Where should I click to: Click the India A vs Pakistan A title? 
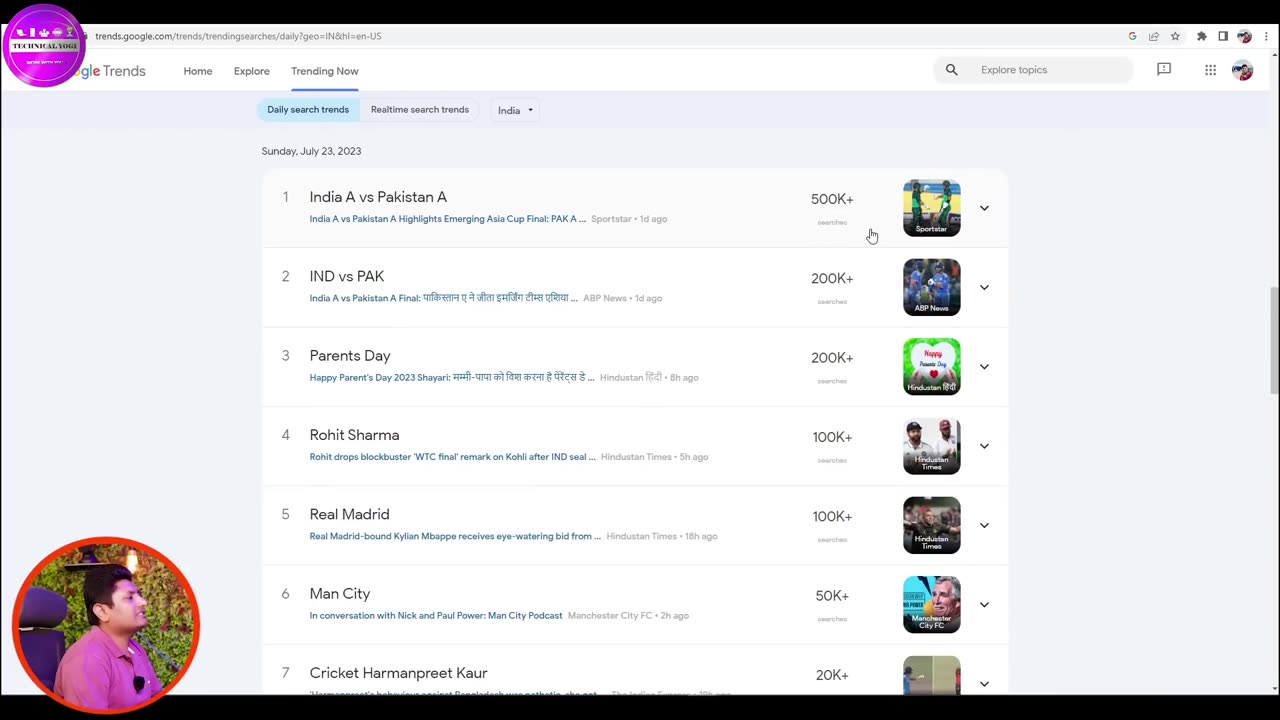pyautogui.click(x=378, y=197)
